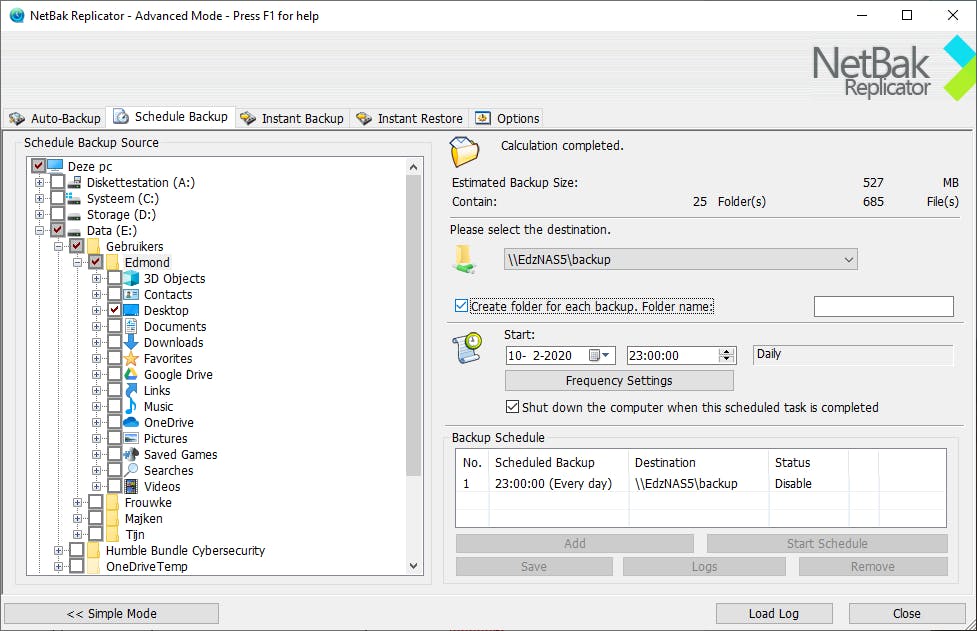Click the Google Drive icon
The width and height of the screenshot is (977, 631).
tap(131, 374)
